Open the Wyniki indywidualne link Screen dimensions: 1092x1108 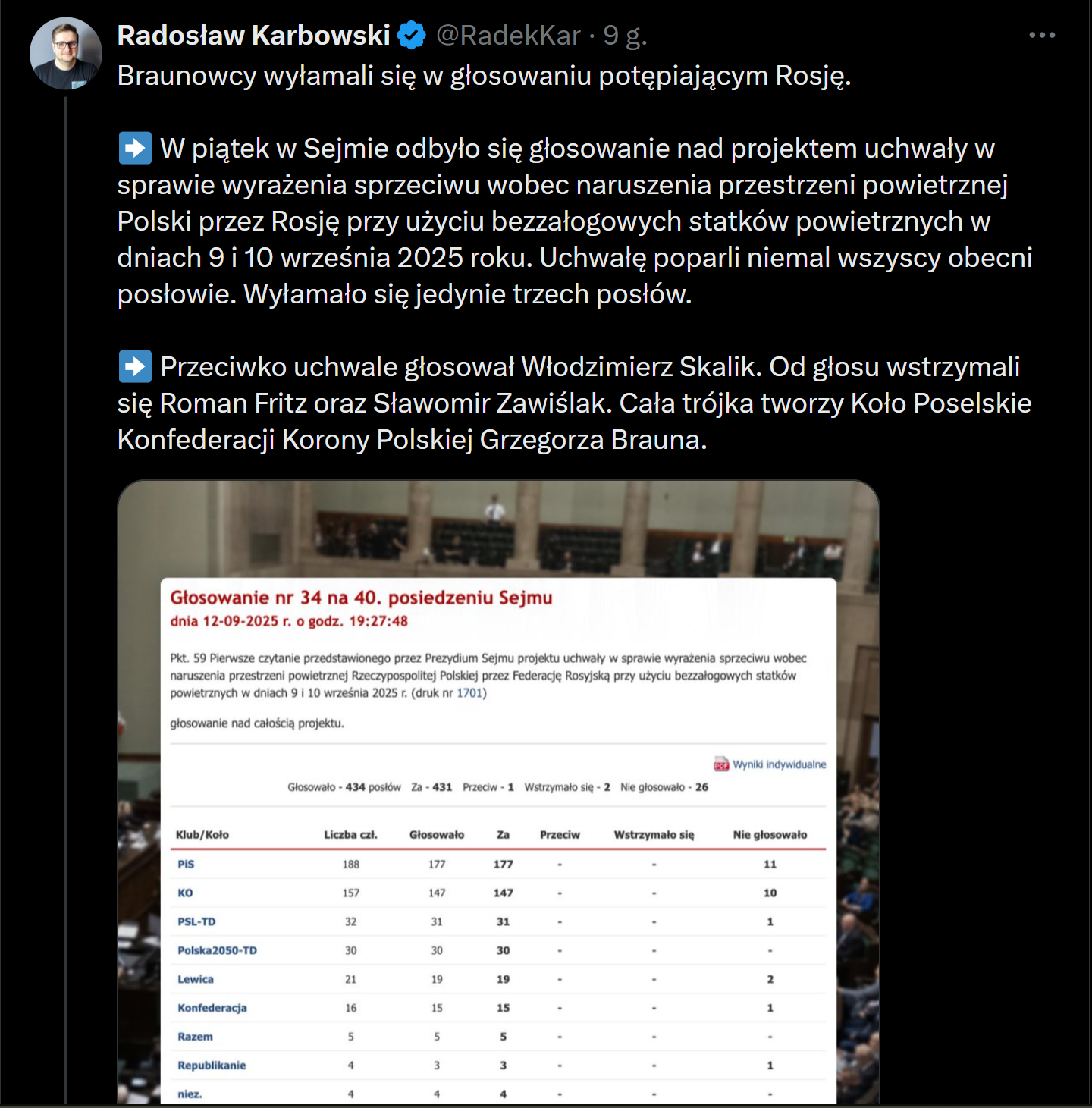779,764
